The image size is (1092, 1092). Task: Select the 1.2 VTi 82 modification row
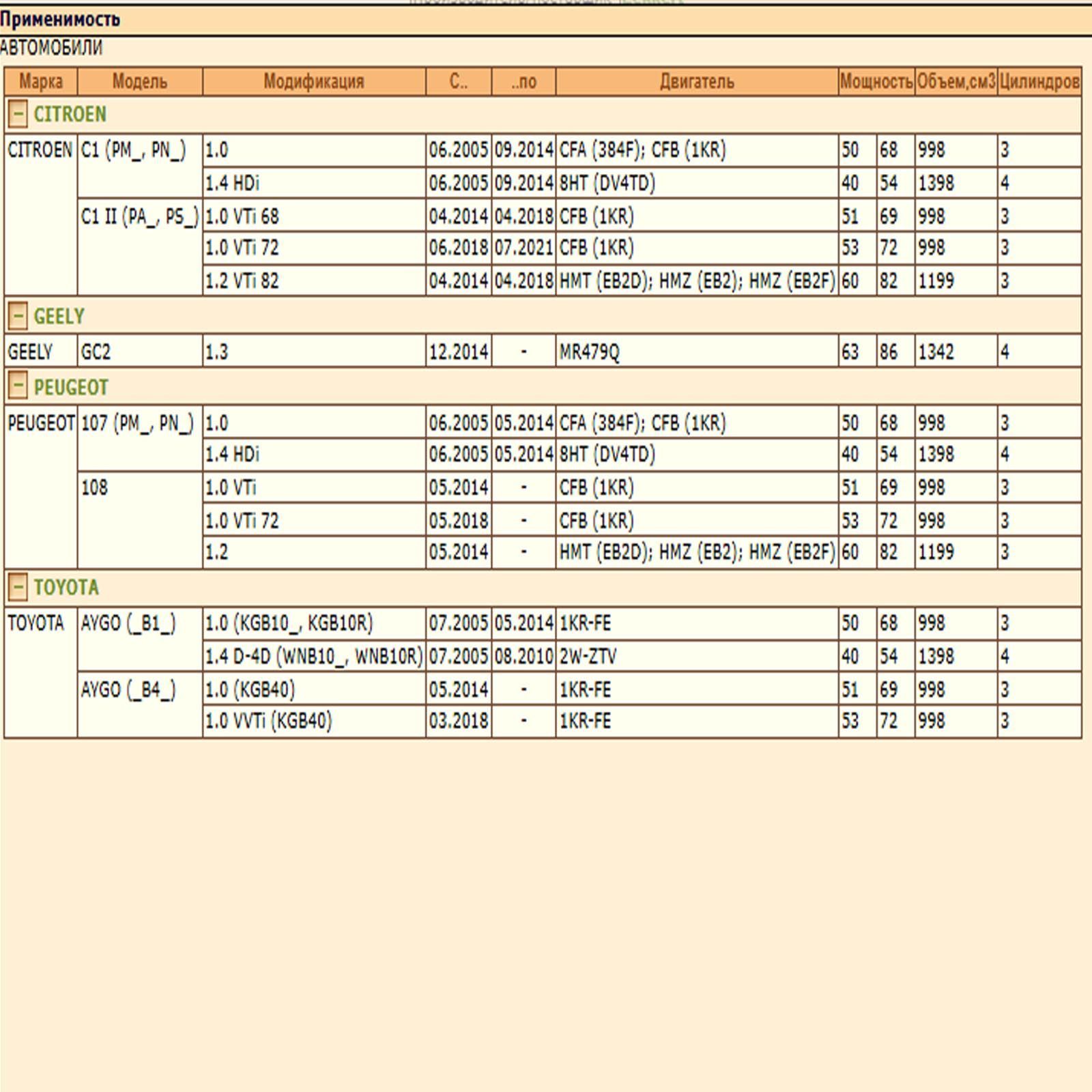[x=242, y=281]
